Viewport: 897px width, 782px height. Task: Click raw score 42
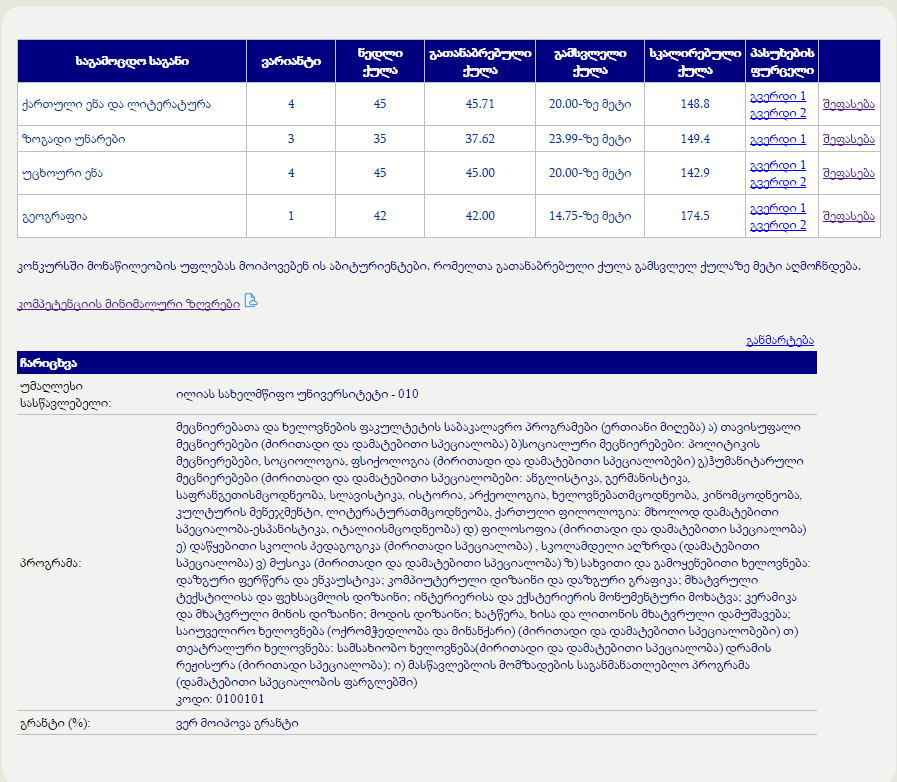click(380, 216)
